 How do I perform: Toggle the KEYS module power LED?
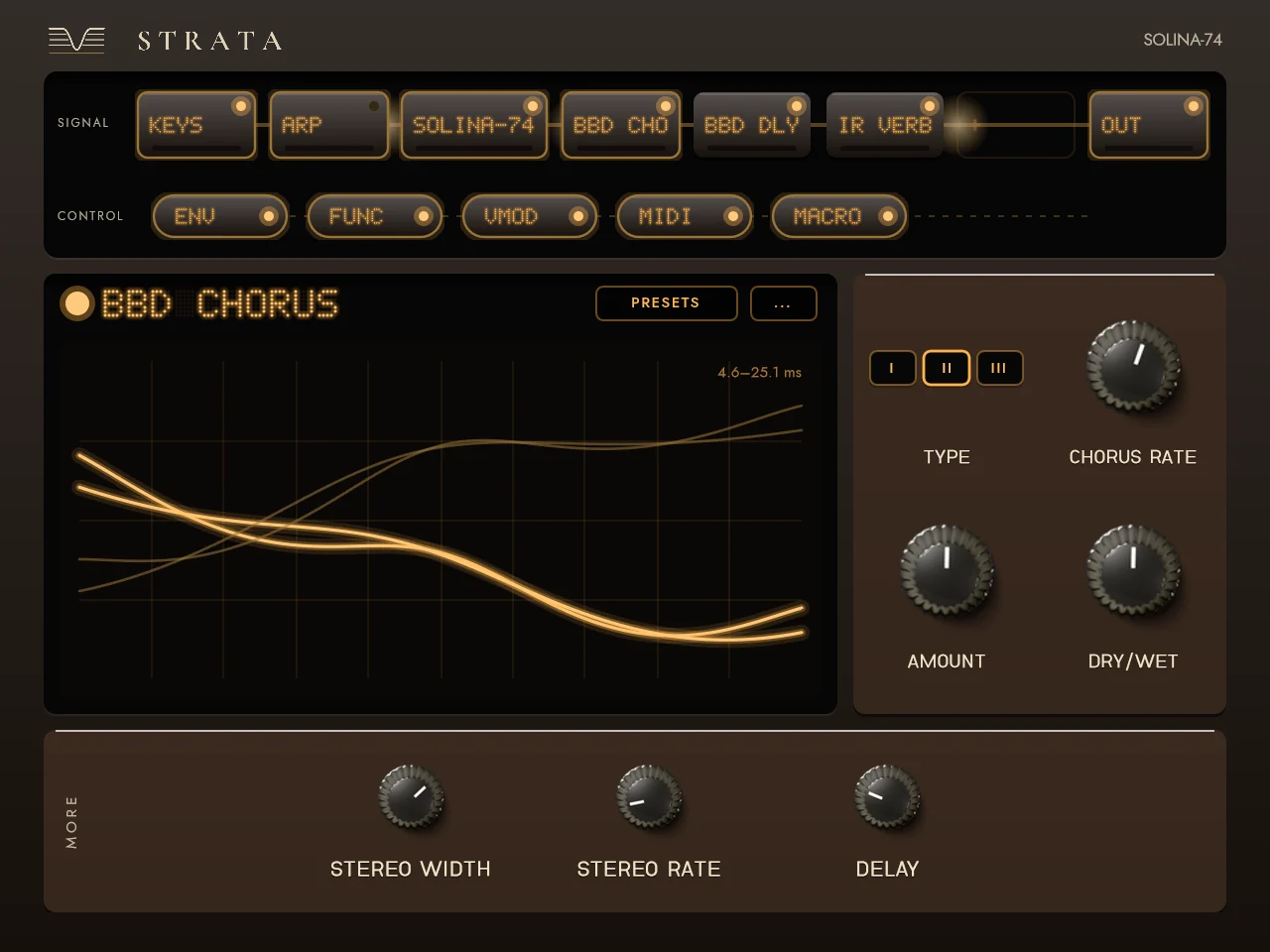[x=240, y=106]
